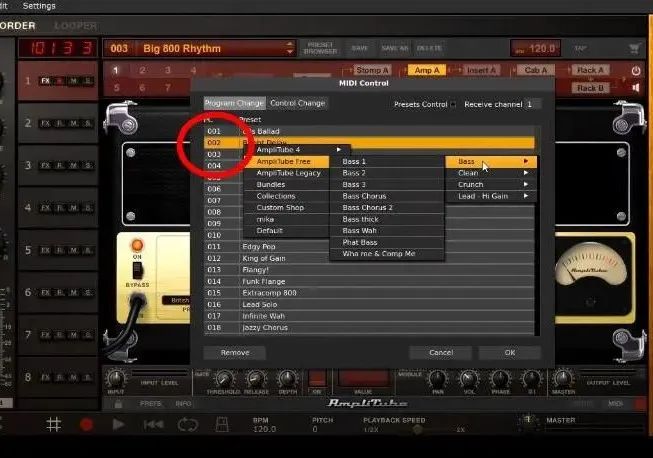Select the Stomp A signal chain module

[x=371, y=70]
